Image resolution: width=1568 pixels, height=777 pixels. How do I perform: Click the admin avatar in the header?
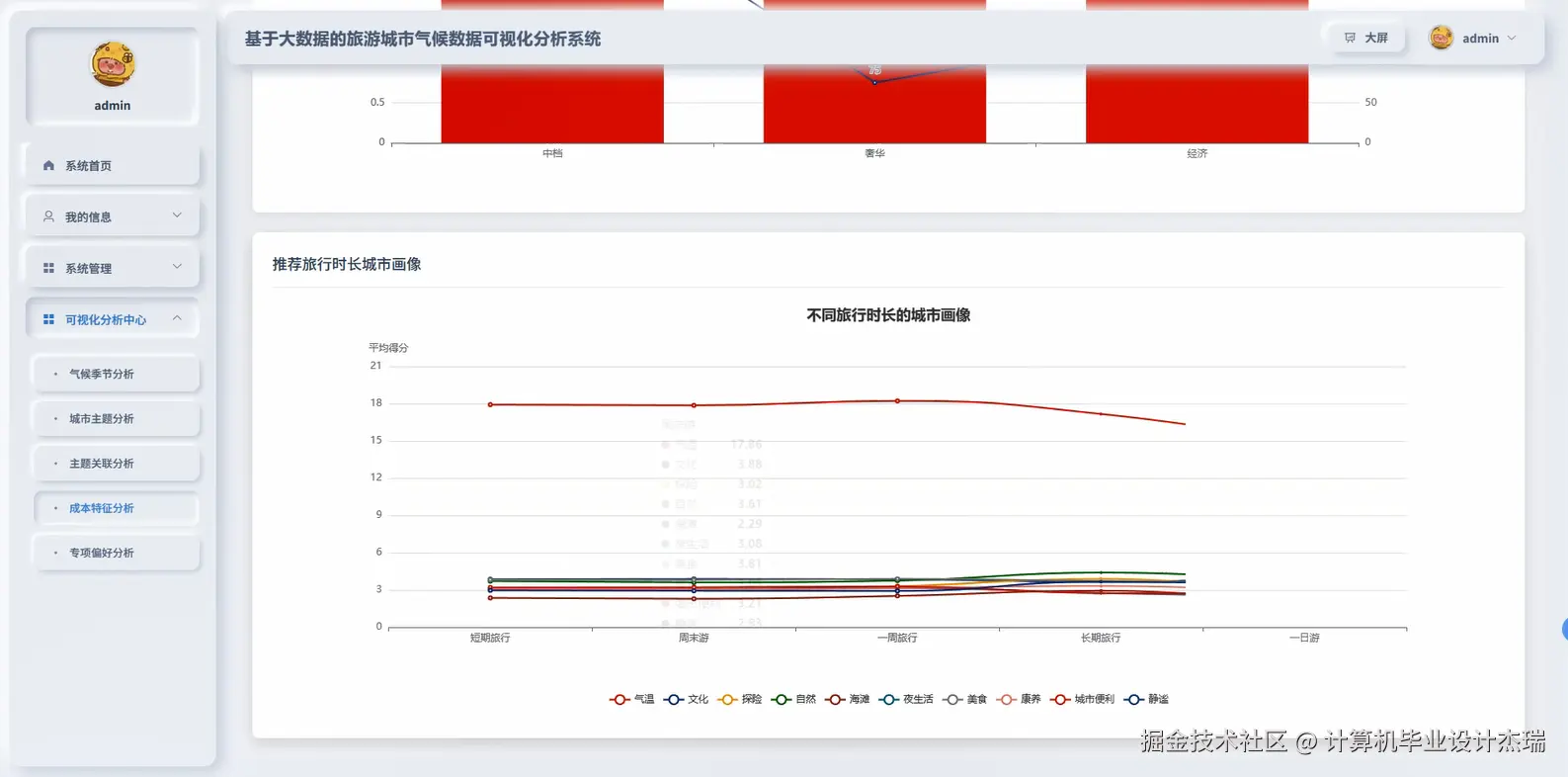coord(1442,38)
